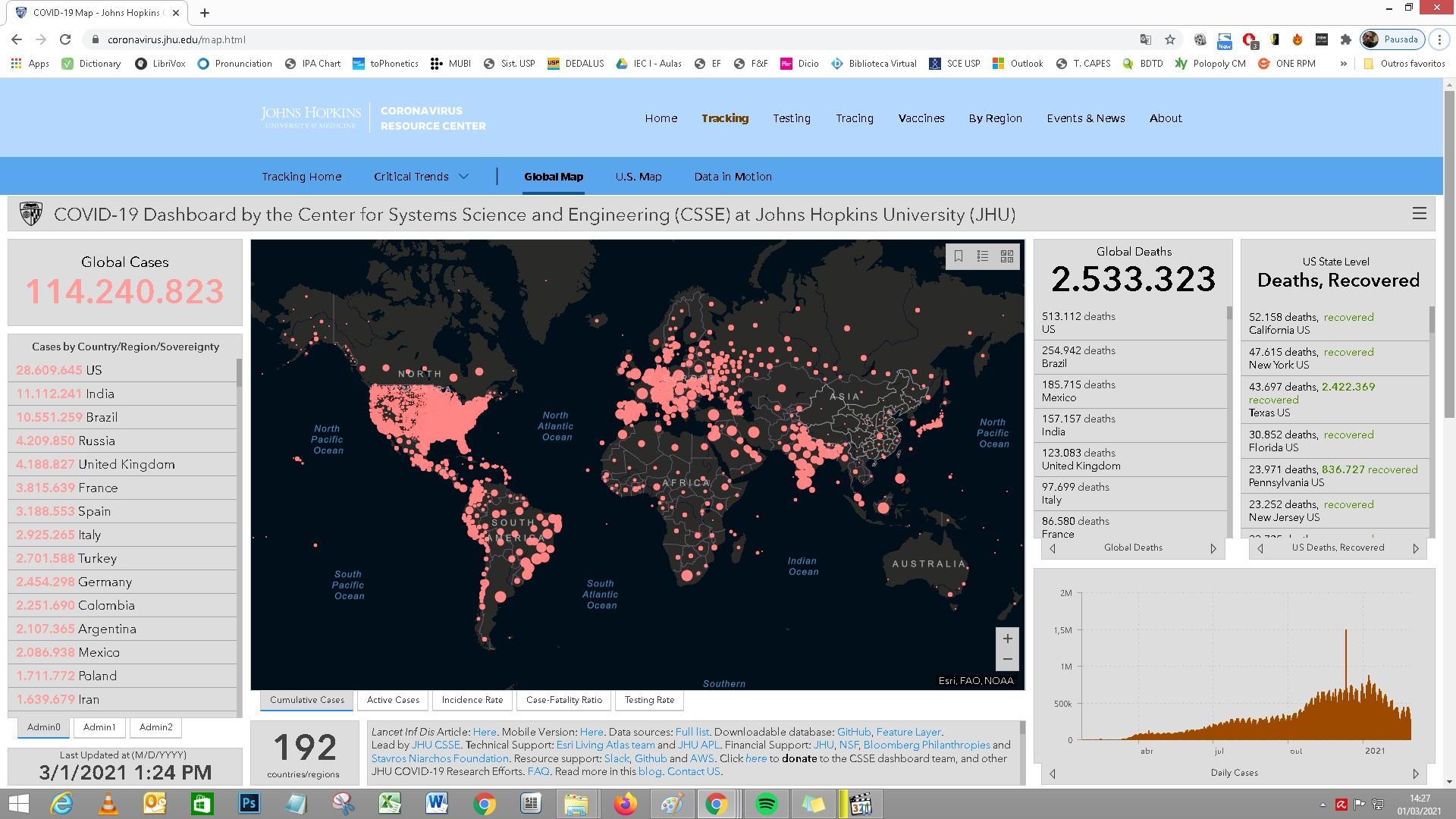Select Brazil in the cases list
Image resolution: width=1456 pixels, height=819 pixels.
[x=123, y=417]
